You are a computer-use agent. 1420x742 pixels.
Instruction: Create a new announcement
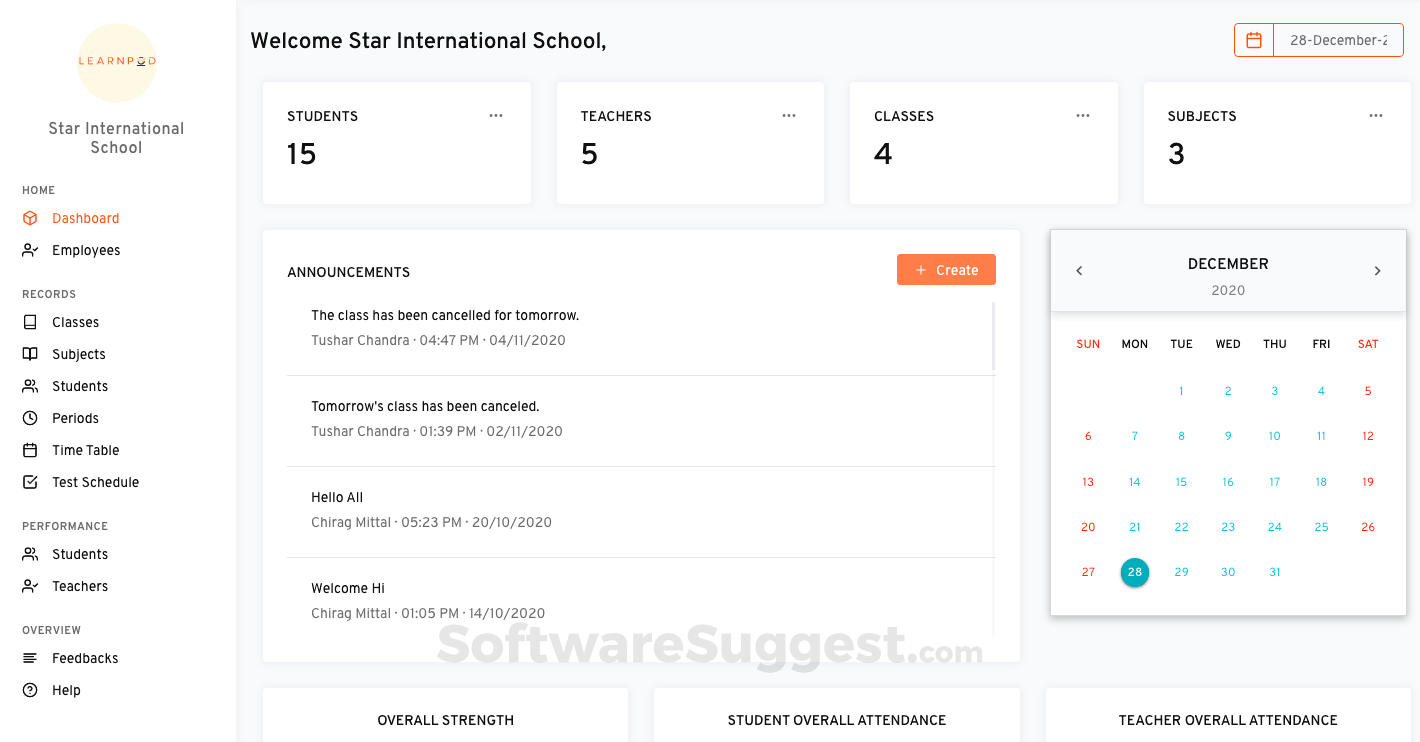(x=946, y=270)
